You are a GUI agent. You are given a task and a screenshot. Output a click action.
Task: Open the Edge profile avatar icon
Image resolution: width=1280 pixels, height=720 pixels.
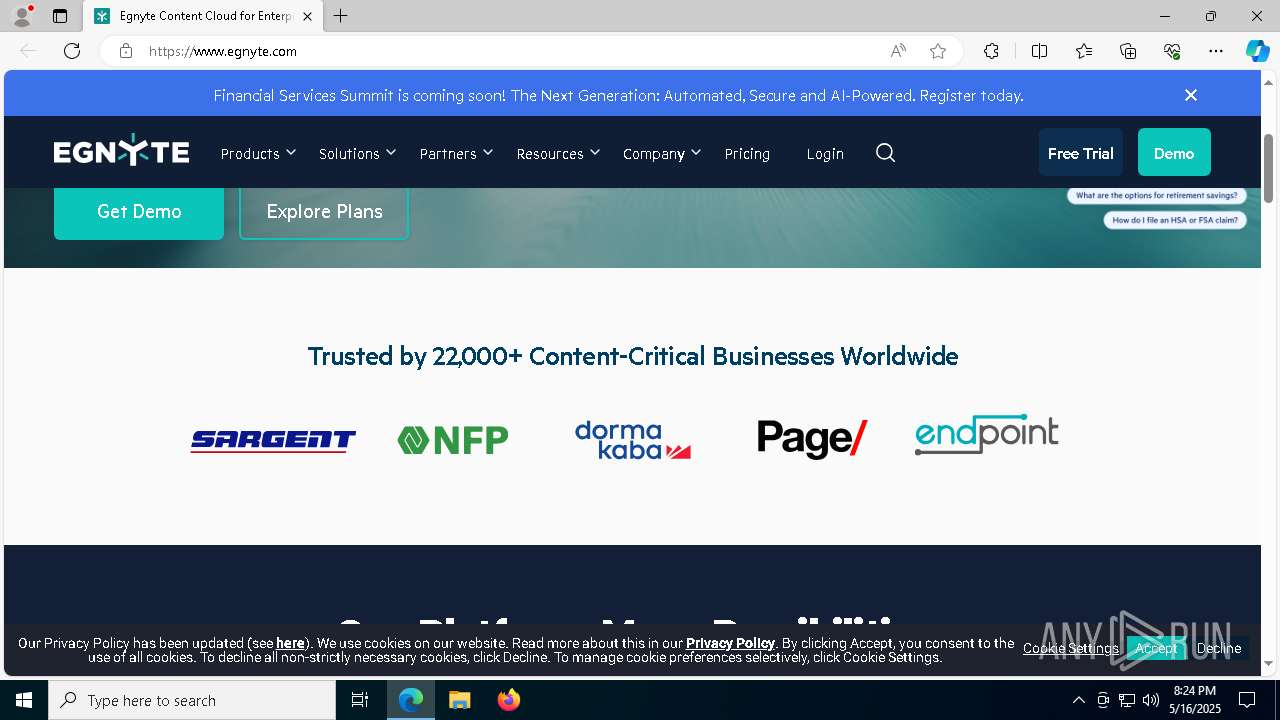click(x=21, y=16)
